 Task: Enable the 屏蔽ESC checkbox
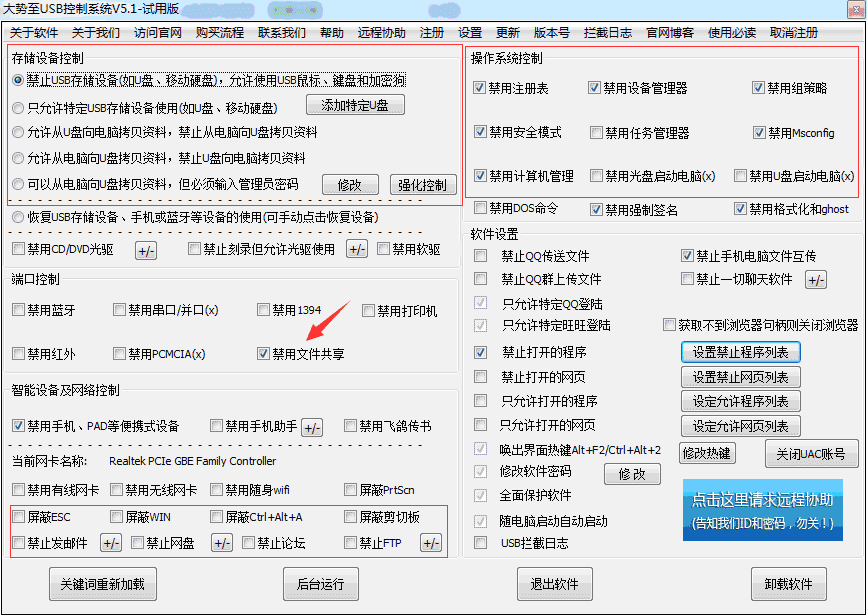[18, 516]
